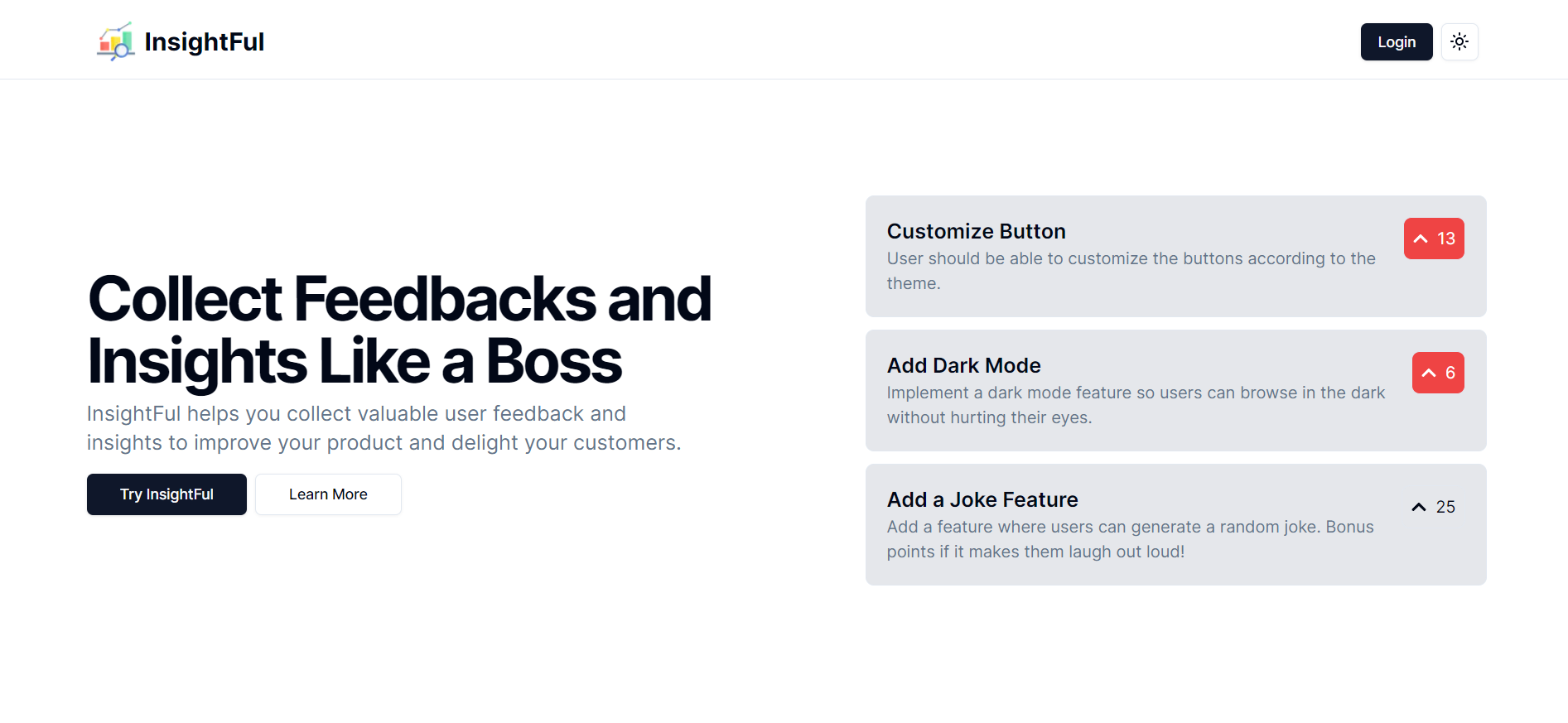Click the Try InsightFul button

(166, 494)
